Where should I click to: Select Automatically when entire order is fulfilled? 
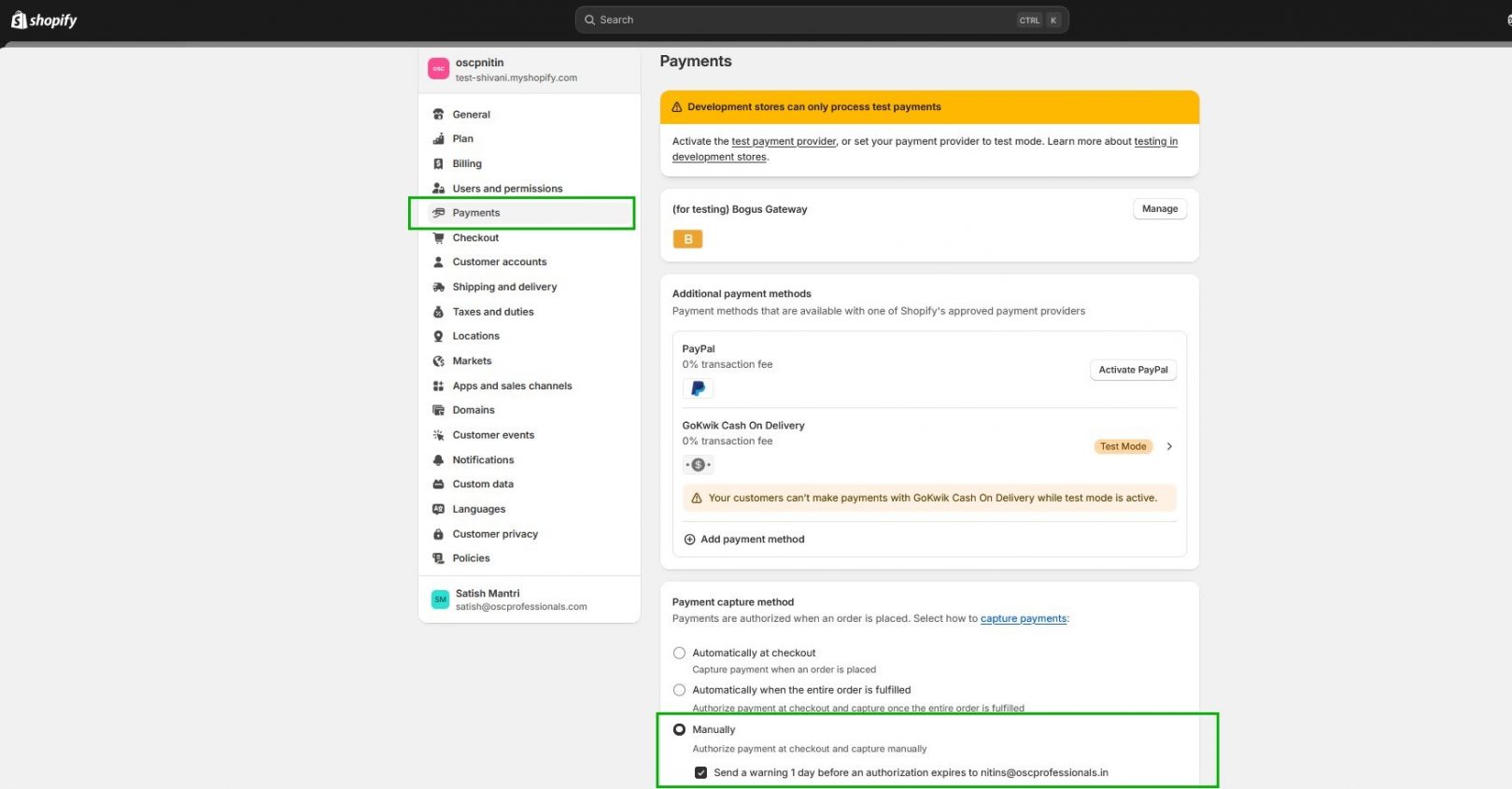coord(679,690)
